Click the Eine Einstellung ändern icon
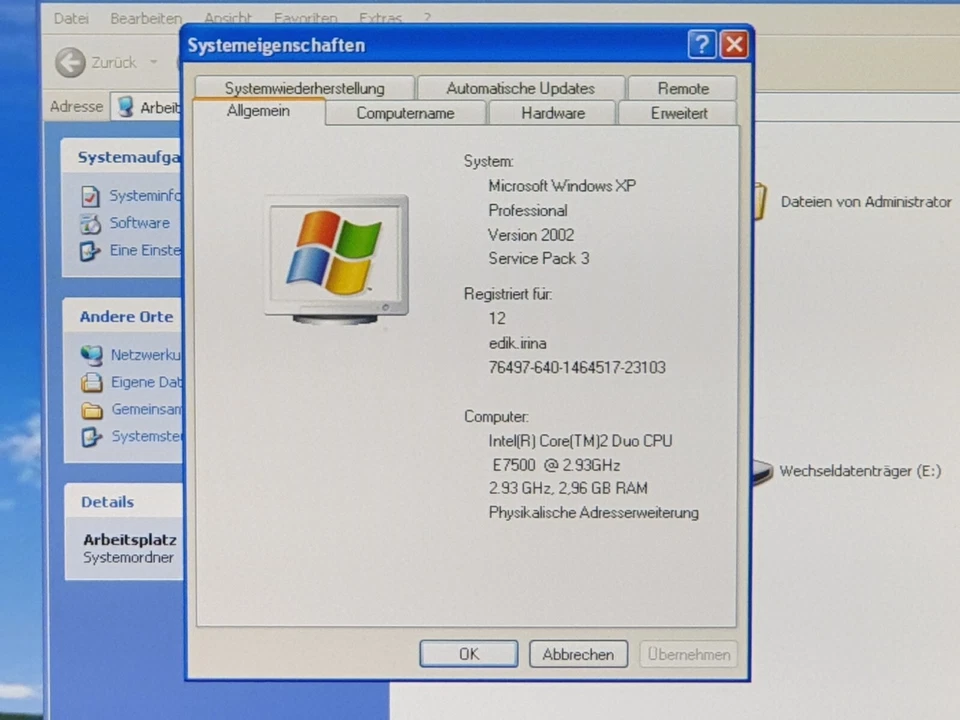Image resolution: width=960 pixels, height=720 pixels. [90, 251]
